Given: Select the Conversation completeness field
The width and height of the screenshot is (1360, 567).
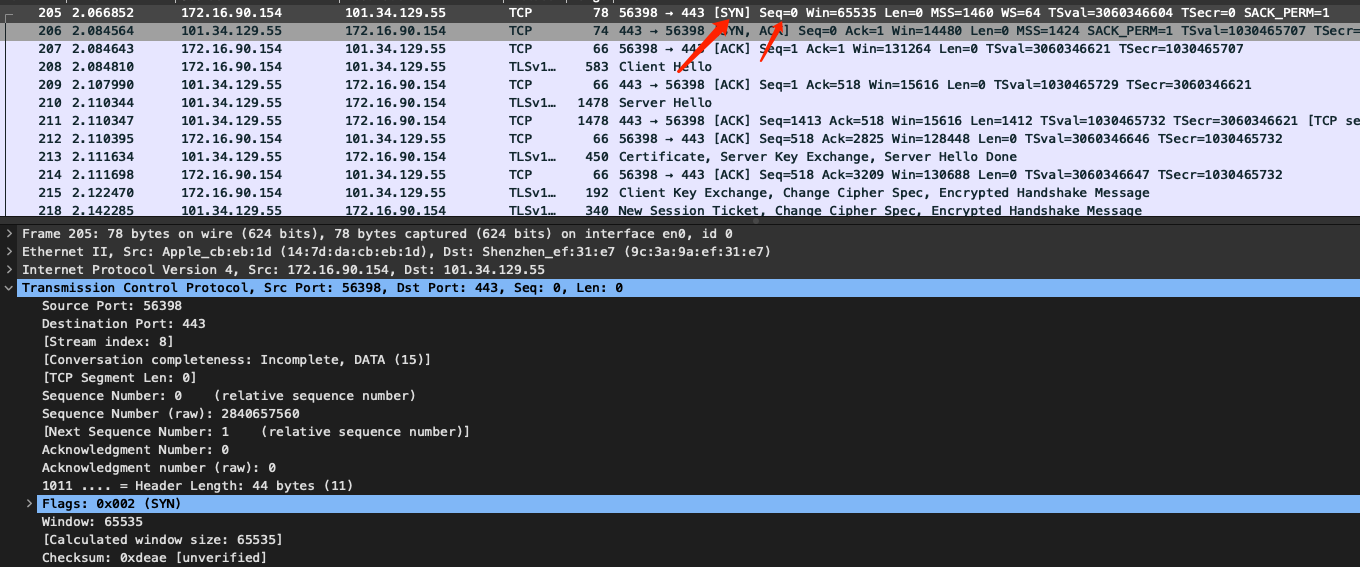Looking at the screenshot, I should (236, 359).
